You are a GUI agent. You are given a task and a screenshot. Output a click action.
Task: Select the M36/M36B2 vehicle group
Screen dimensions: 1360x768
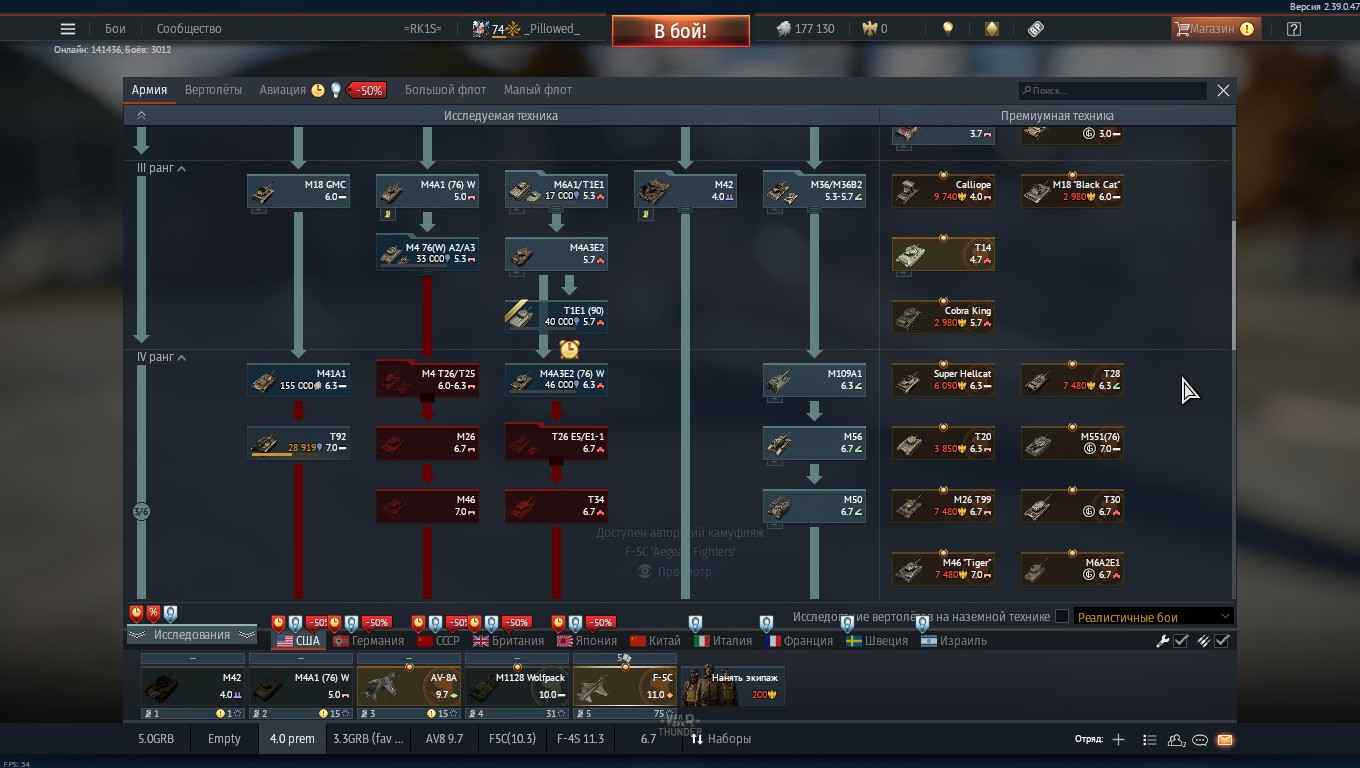click(x=814, y=191)
